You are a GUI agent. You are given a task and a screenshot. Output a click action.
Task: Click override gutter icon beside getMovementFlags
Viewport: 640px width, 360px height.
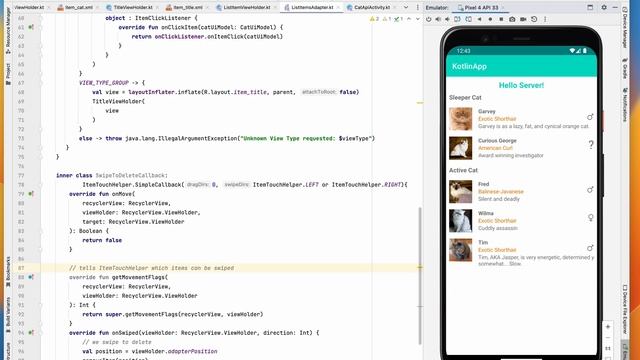tap(31, 277)
